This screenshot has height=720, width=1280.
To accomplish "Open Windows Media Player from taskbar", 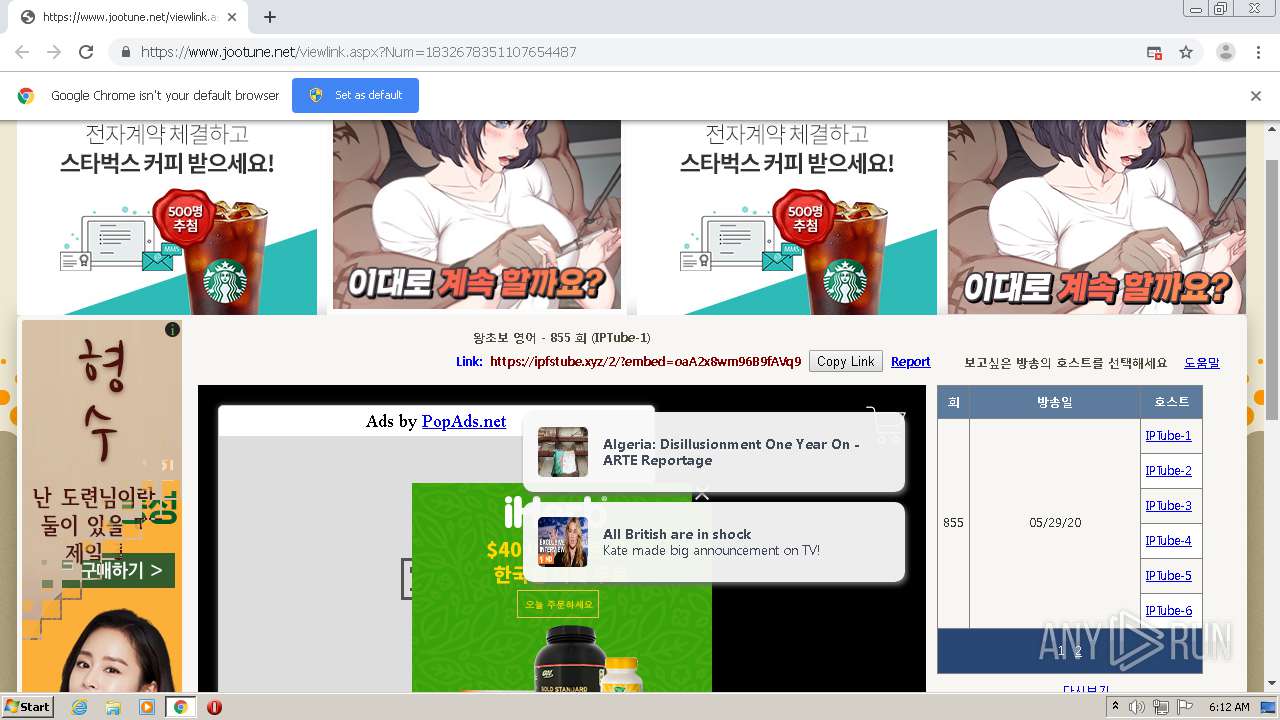I will (147, 707).
